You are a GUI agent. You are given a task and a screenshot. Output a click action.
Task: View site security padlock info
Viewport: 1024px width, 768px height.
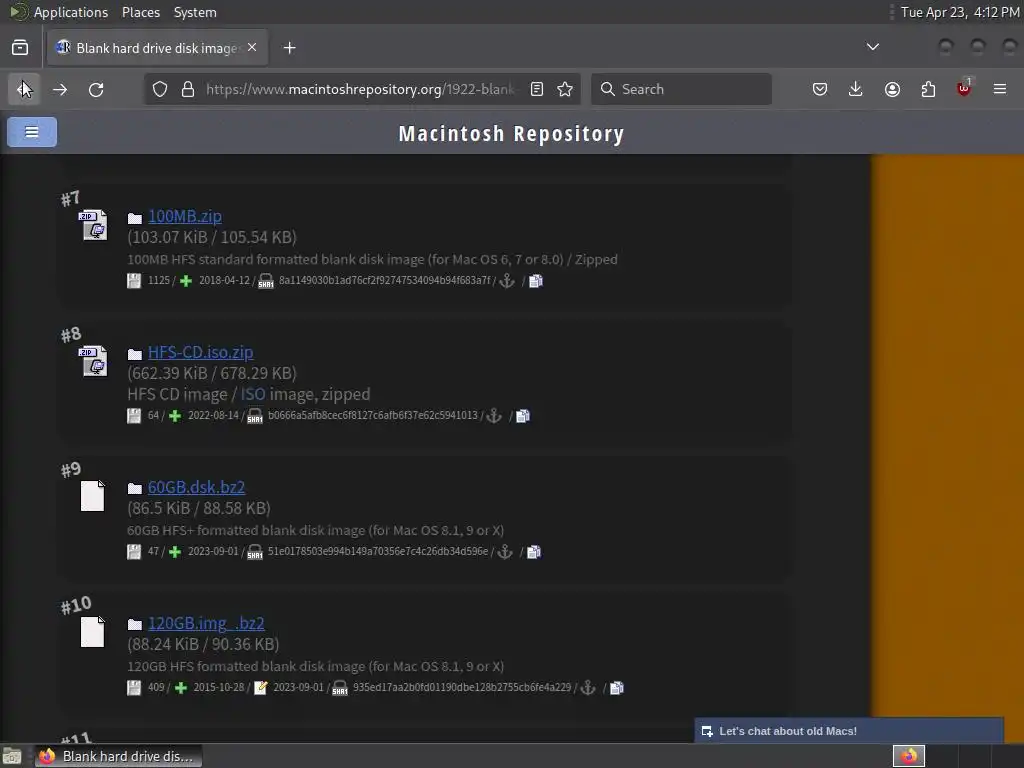click(188, 89)
